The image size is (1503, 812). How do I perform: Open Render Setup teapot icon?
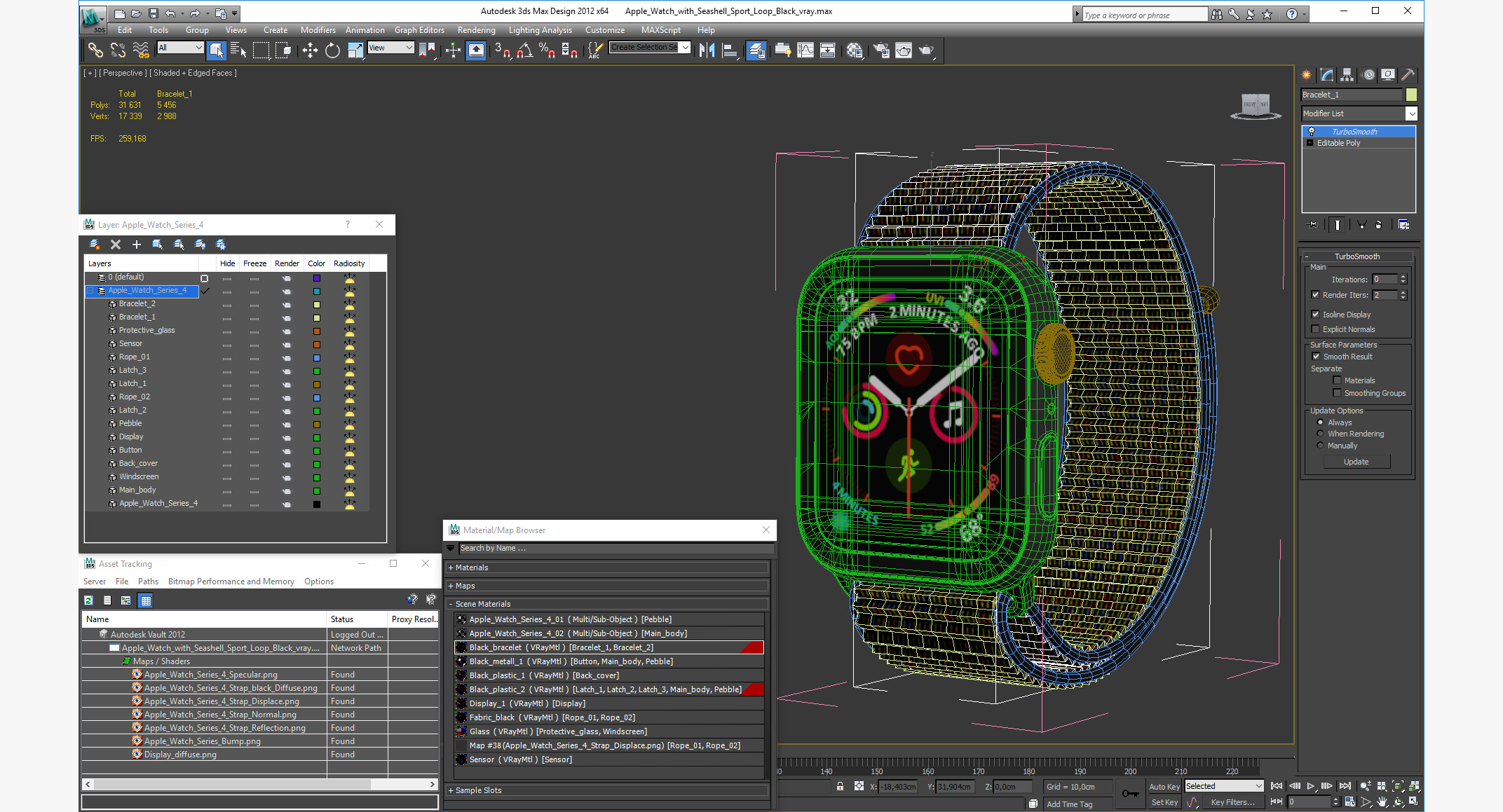click(x=881, y=50)
